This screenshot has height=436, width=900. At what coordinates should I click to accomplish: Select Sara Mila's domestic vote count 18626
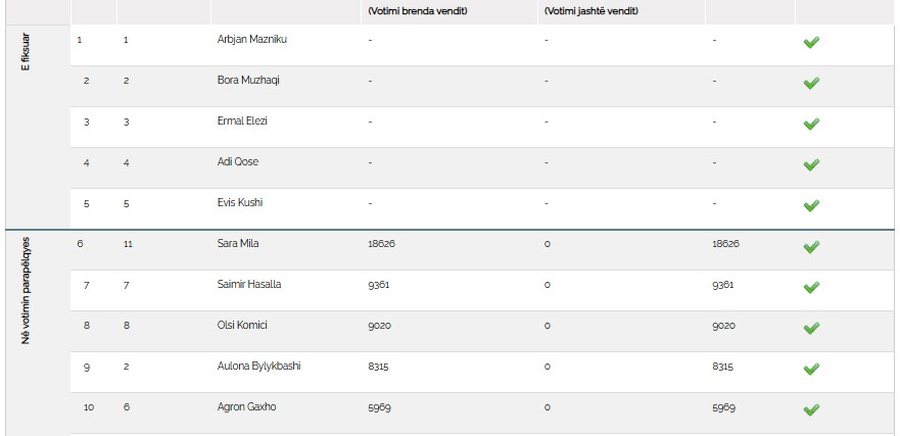(381, 244)
